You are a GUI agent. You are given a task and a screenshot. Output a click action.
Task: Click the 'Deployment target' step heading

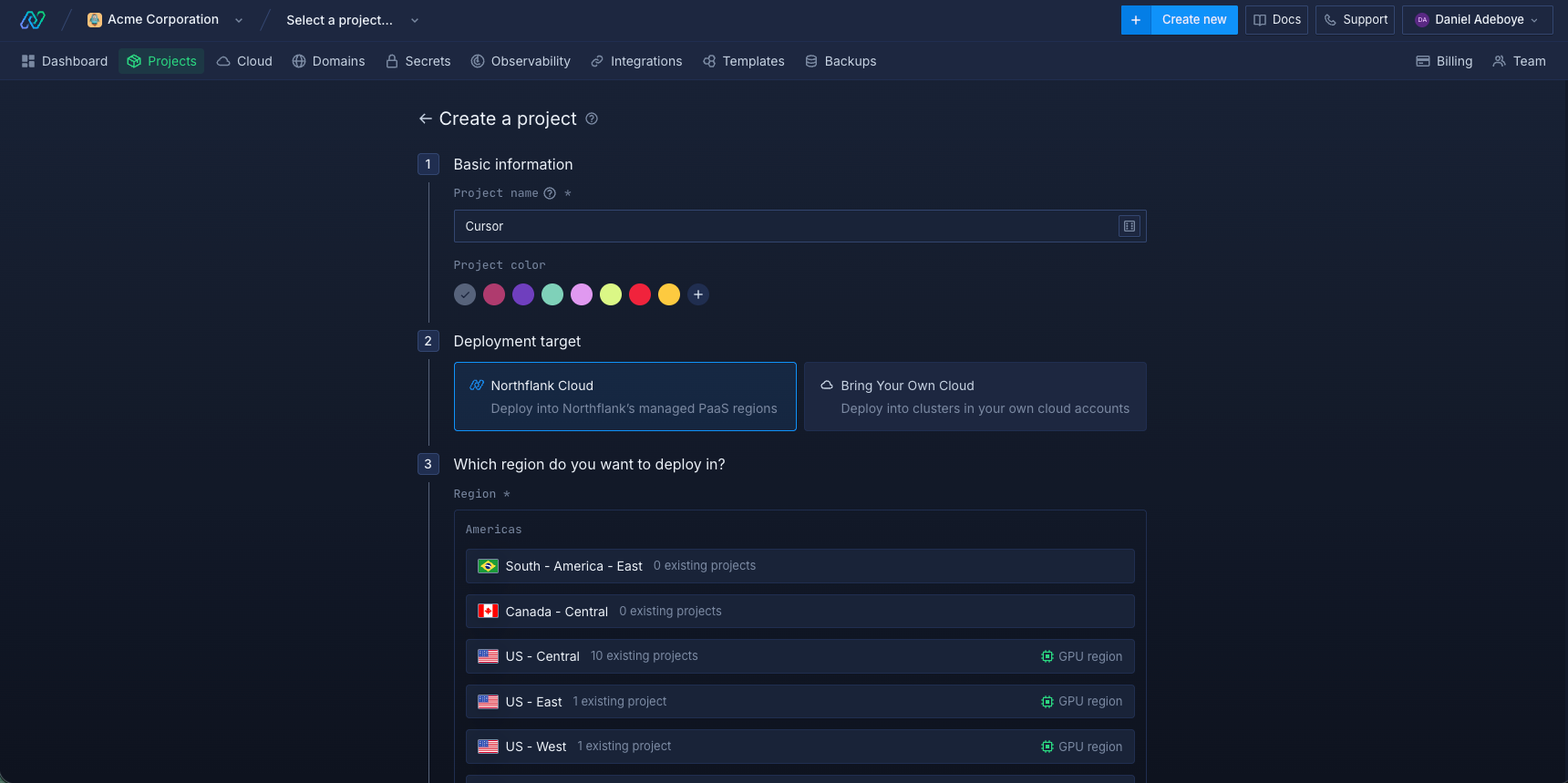coord(517,341)
